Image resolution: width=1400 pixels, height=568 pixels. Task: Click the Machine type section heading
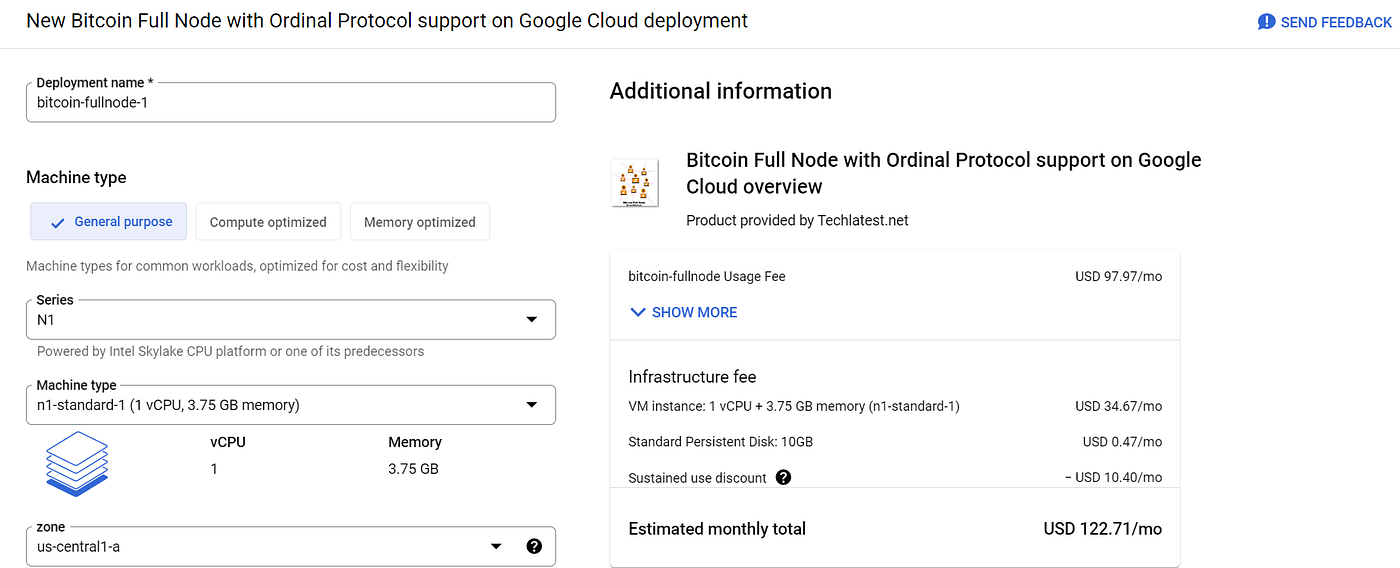tap(76, 177)
